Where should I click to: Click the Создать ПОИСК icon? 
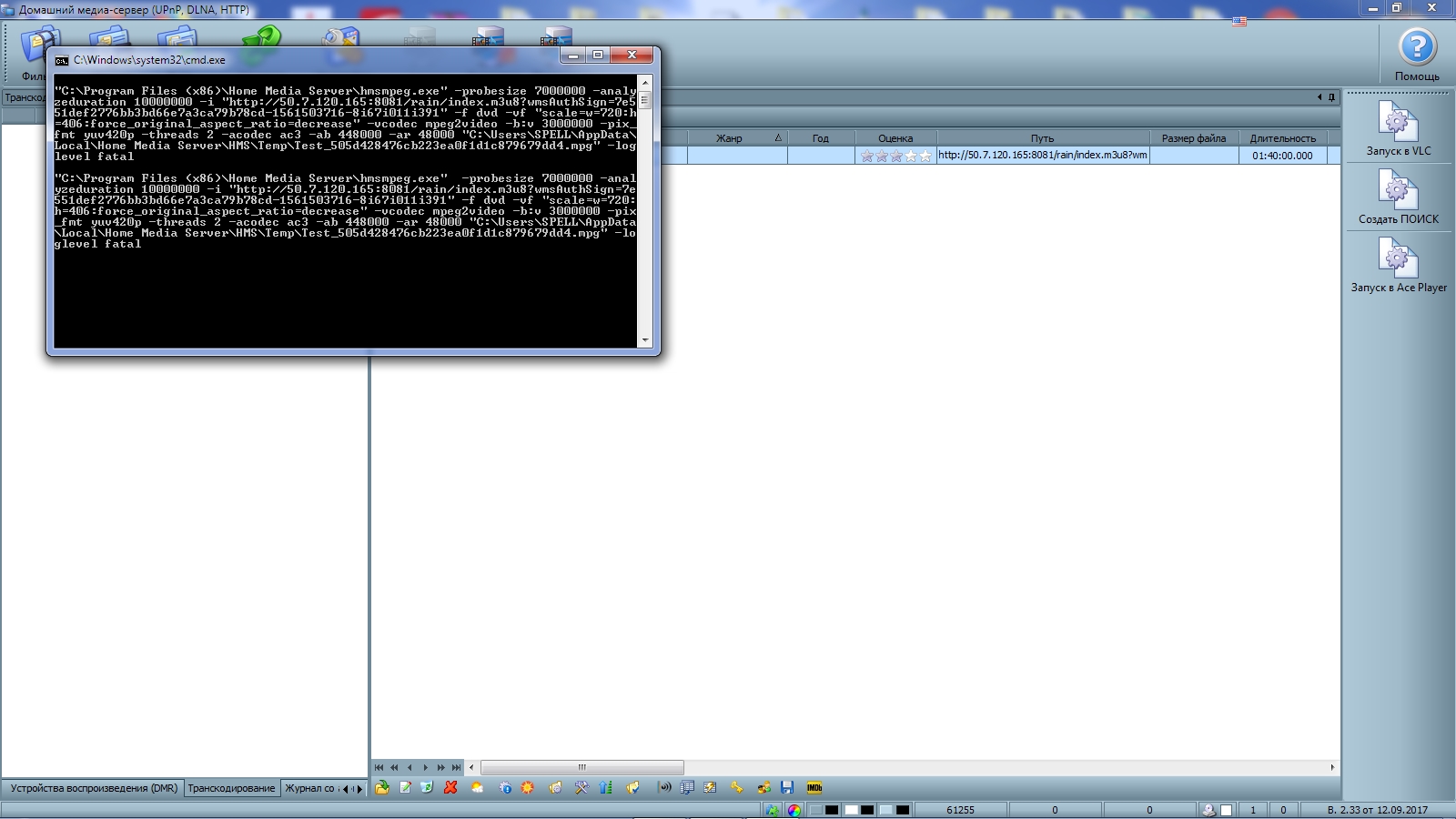coord(1398,191)
